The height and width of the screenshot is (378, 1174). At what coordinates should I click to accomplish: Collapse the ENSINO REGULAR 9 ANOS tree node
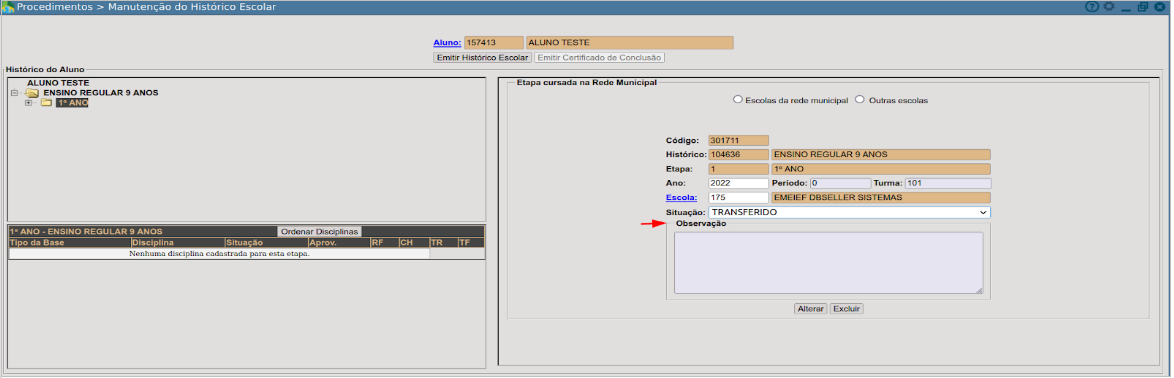14,93
